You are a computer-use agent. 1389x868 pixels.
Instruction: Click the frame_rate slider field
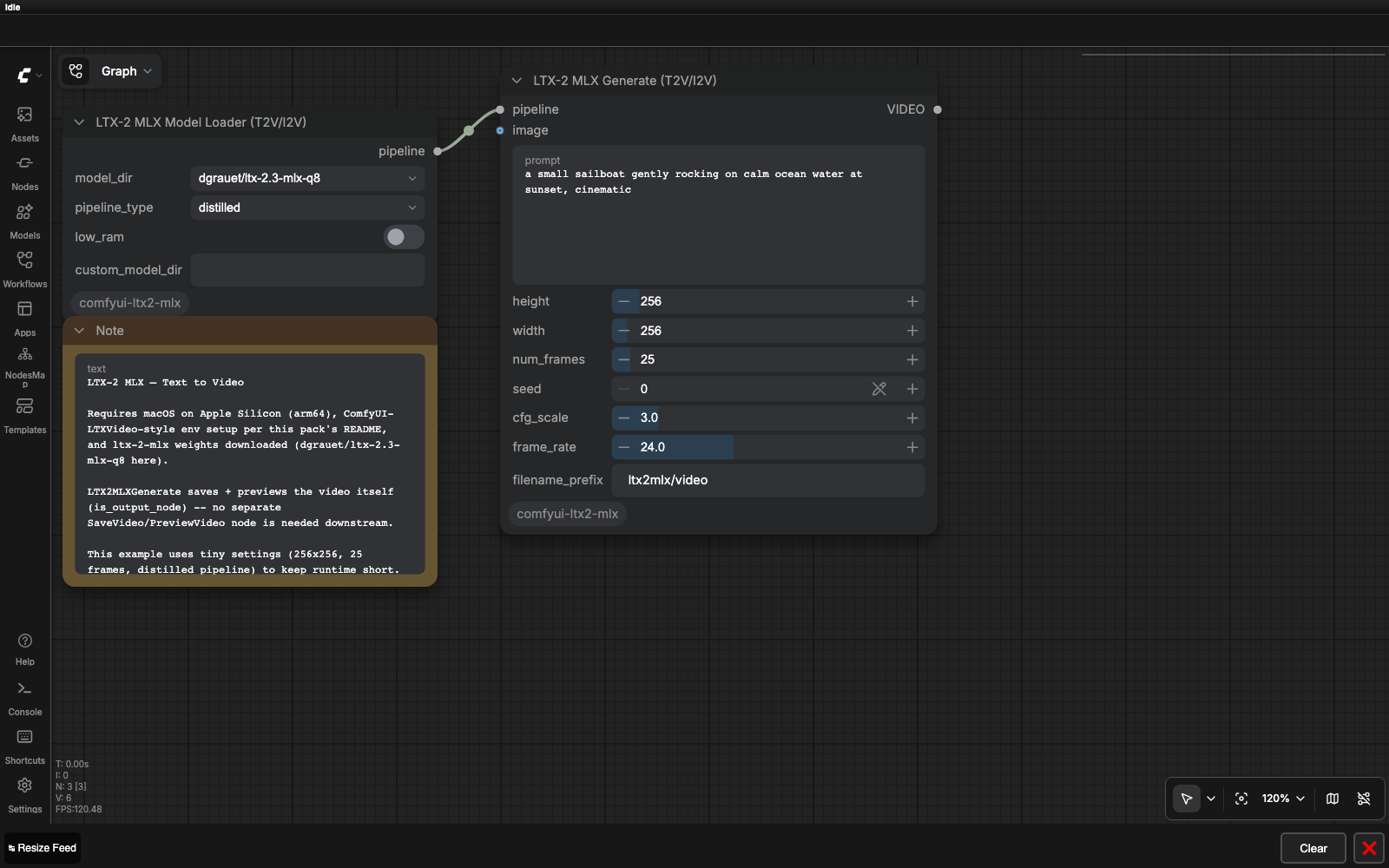tap(767, 447)
